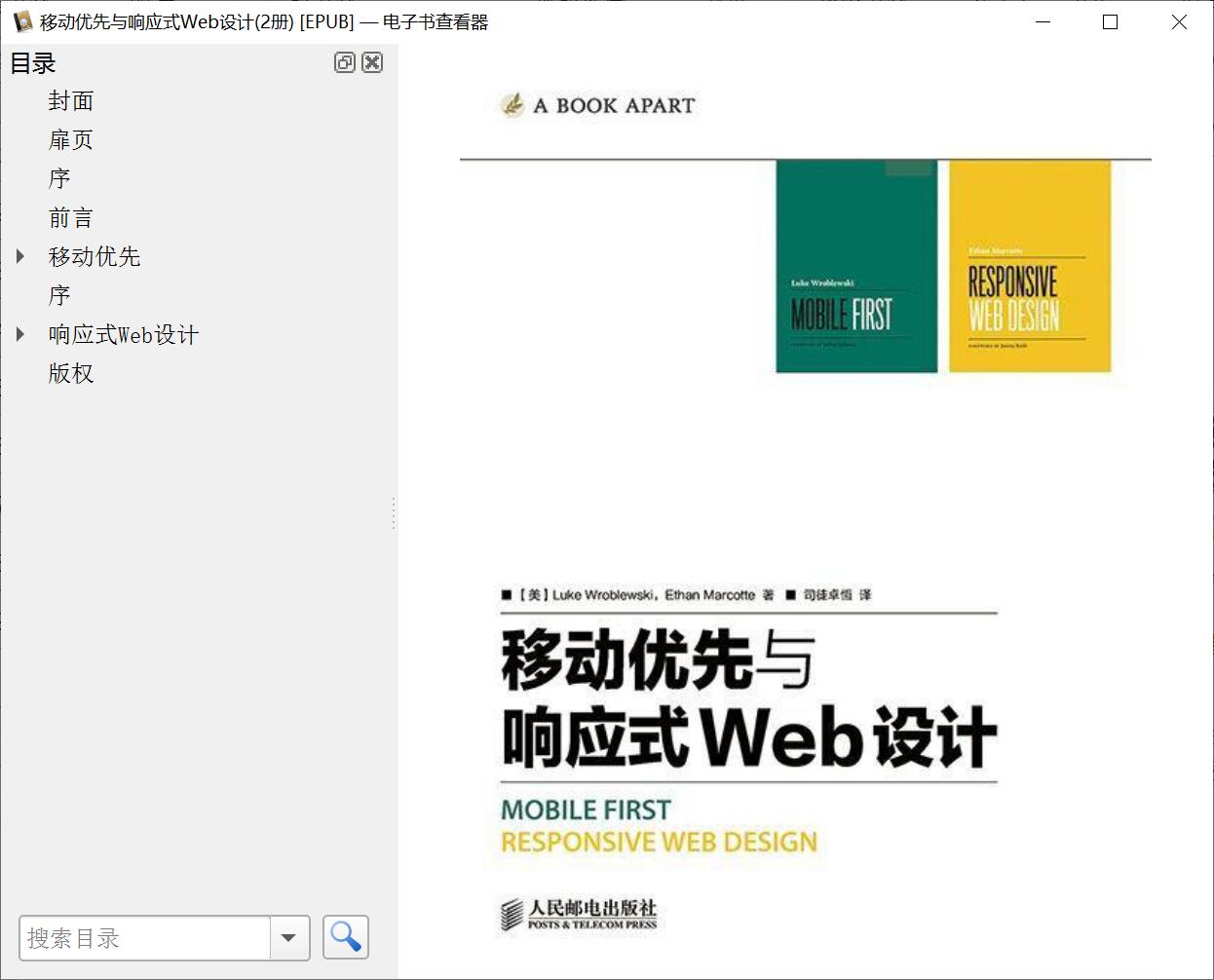
Task: Go to the 封面 entry
Action: point(71,101)
